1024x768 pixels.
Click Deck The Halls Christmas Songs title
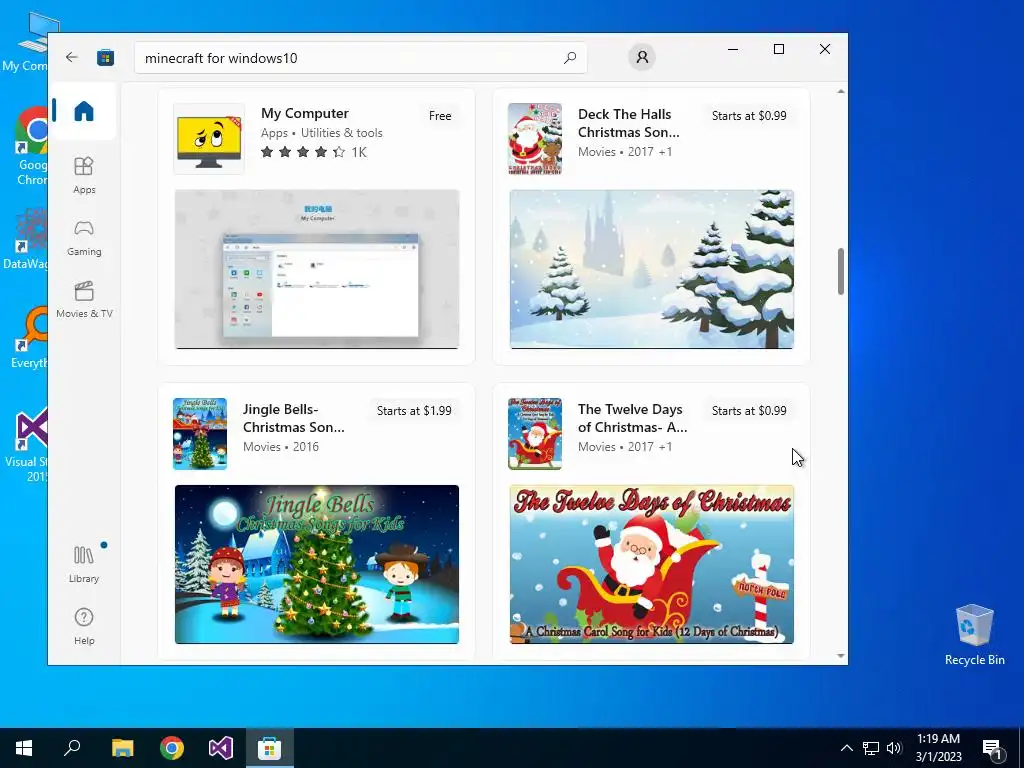click(x=629, y=123)
